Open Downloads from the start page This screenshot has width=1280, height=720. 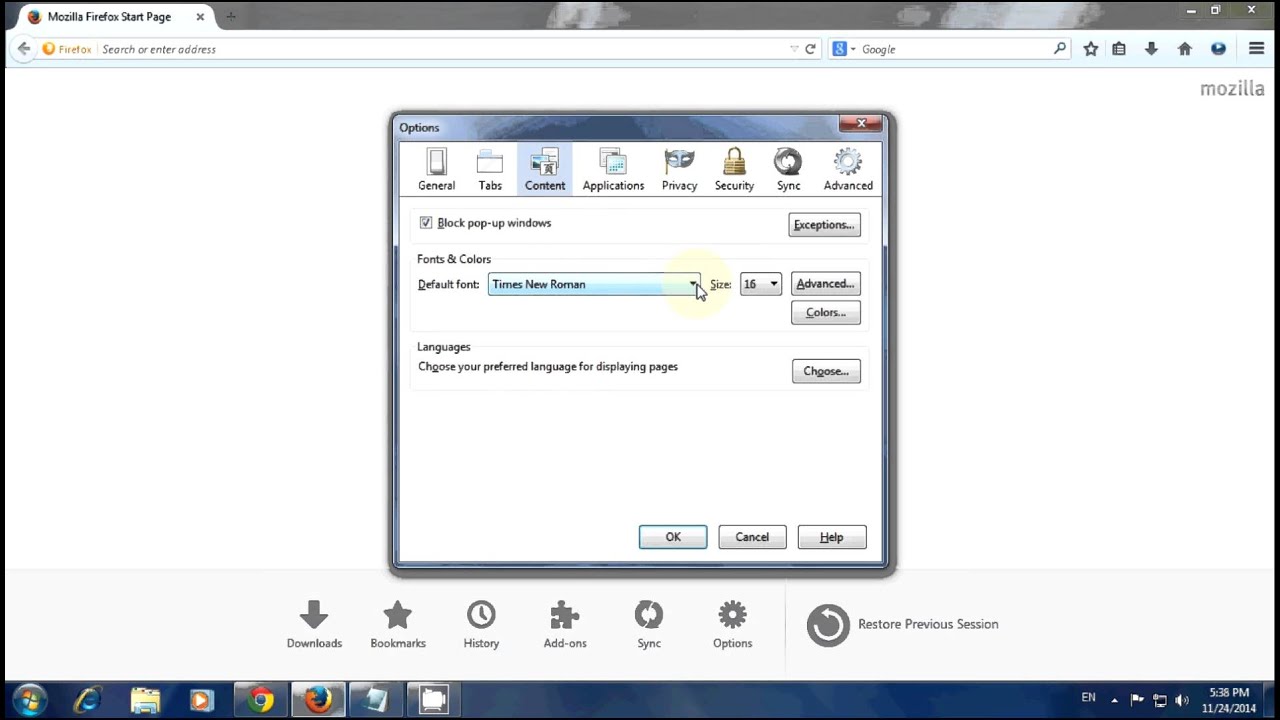(x=314, y=625)
